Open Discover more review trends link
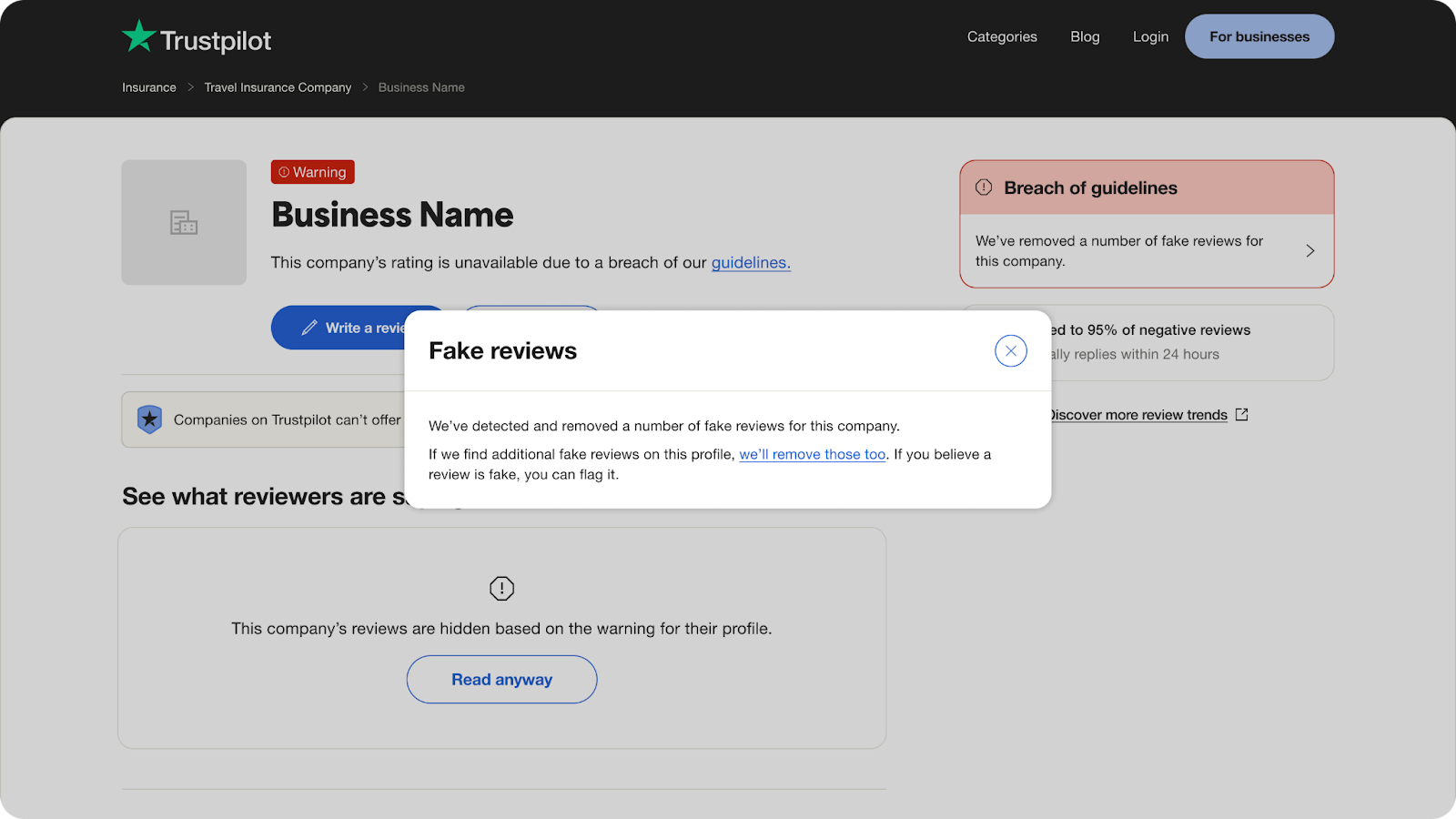 (x=1139, y=415)
